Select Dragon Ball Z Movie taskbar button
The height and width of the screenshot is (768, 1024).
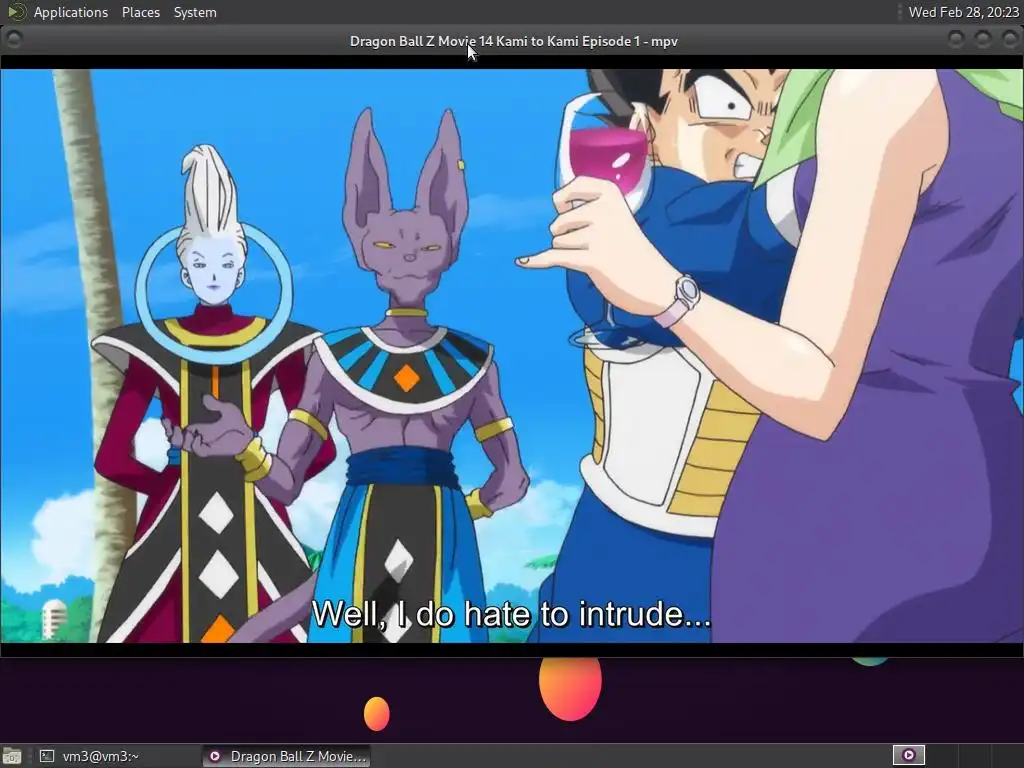point(286,756)
